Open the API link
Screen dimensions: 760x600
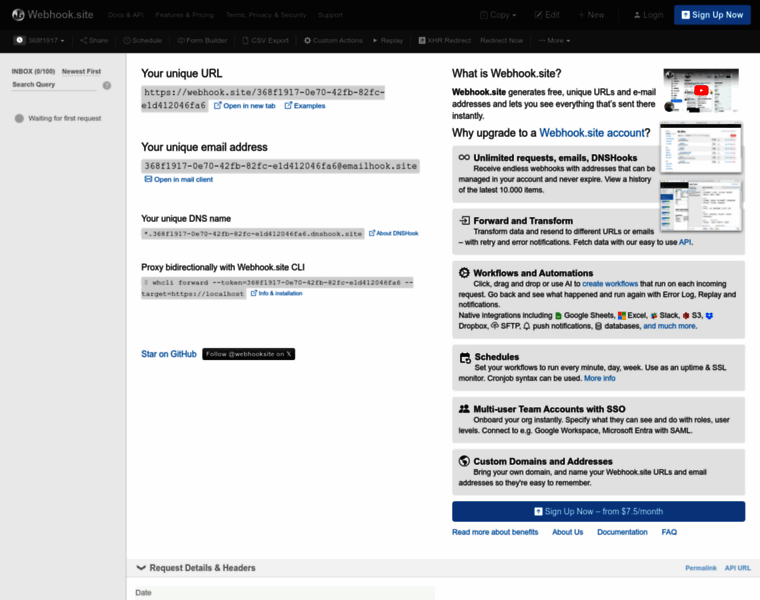pos(685,242)
